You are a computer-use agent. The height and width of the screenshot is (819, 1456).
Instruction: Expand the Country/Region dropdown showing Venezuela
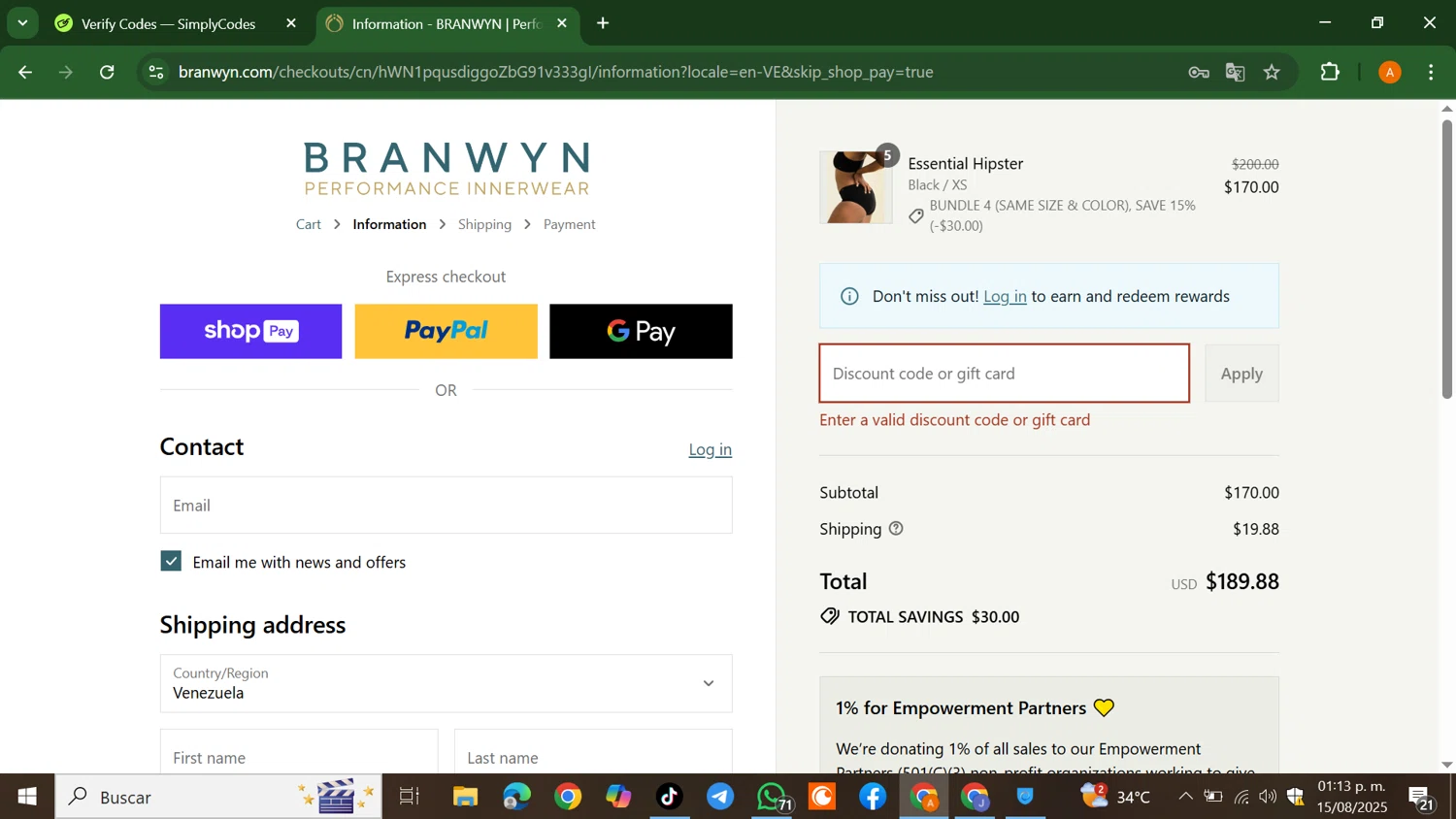pos(446,683)
